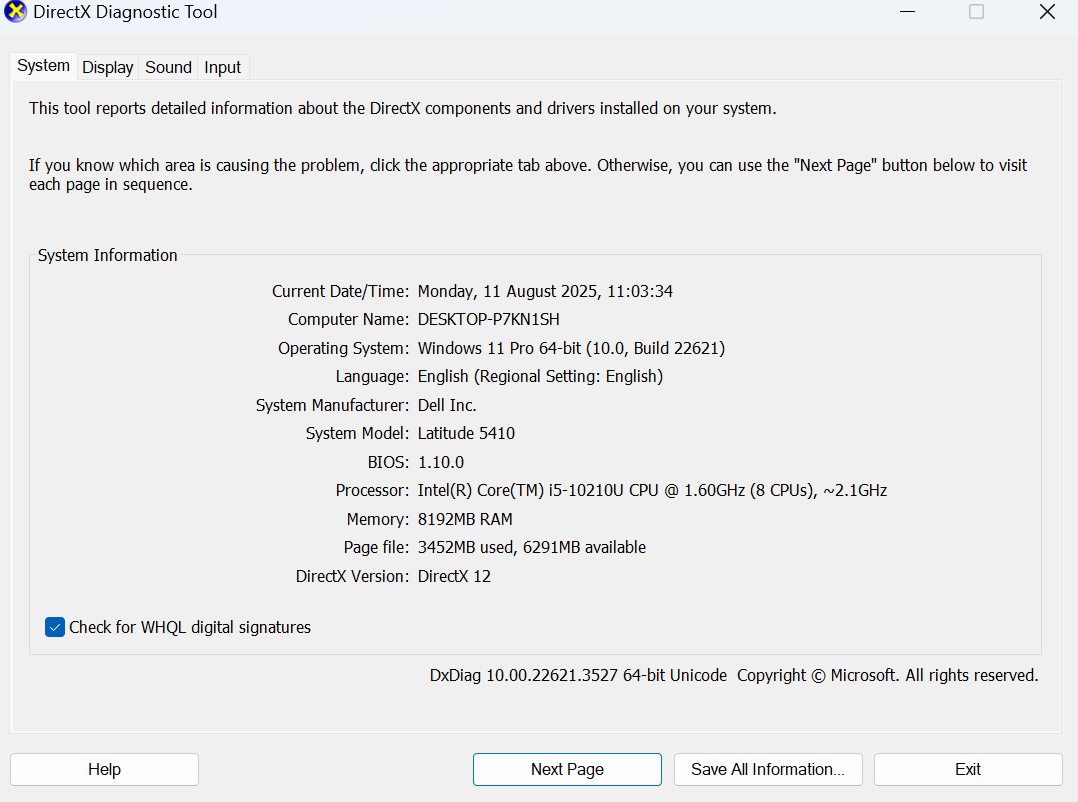1078x802 pixels.
Task: Click the System Information group label
Action: click(x=107, y=256)
